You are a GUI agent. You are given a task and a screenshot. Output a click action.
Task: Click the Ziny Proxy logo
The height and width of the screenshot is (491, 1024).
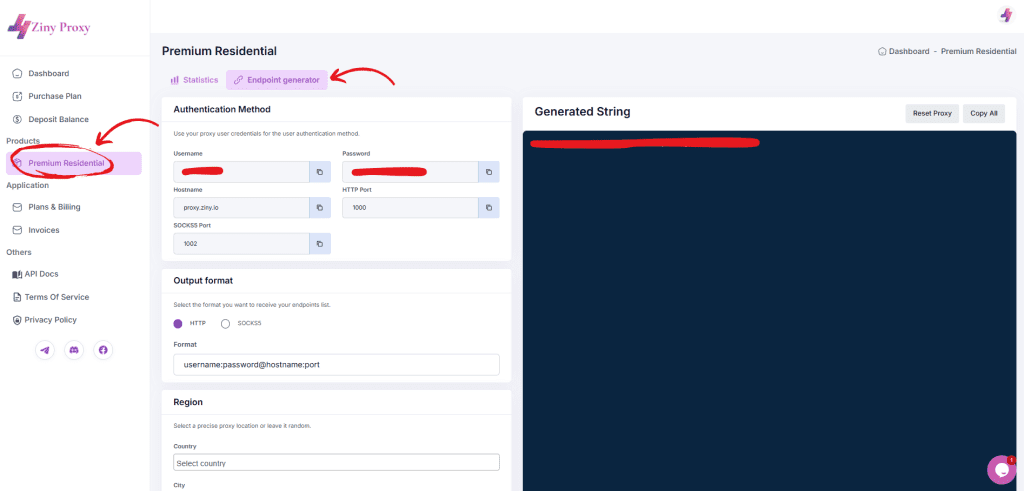48,27
